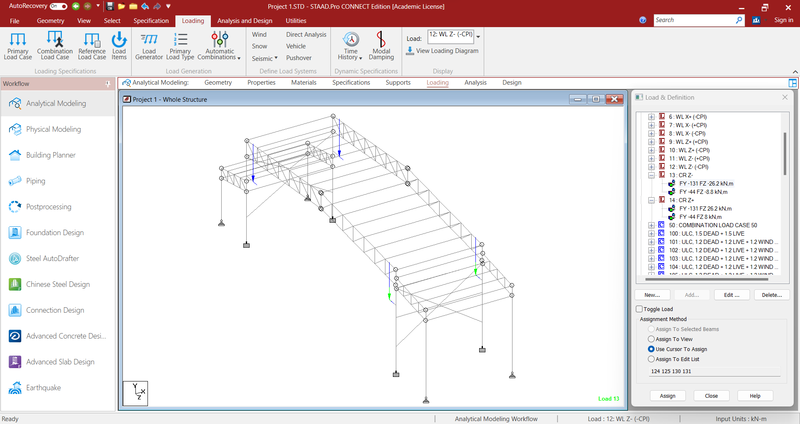Screen dimensions: 800x424
Task: Open the Time History dropdown
Action: 351,46
